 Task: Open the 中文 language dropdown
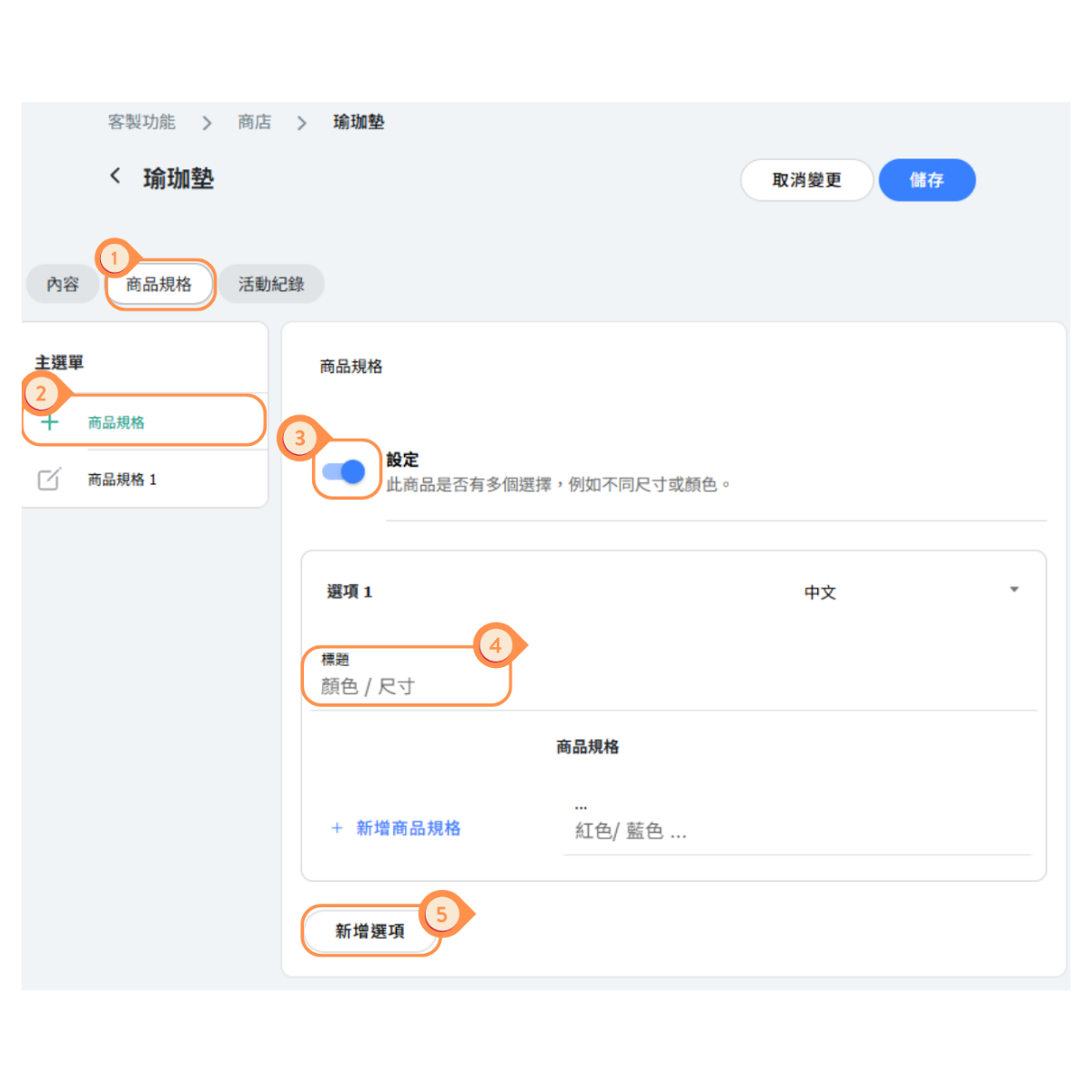click(x=820, y=592)
